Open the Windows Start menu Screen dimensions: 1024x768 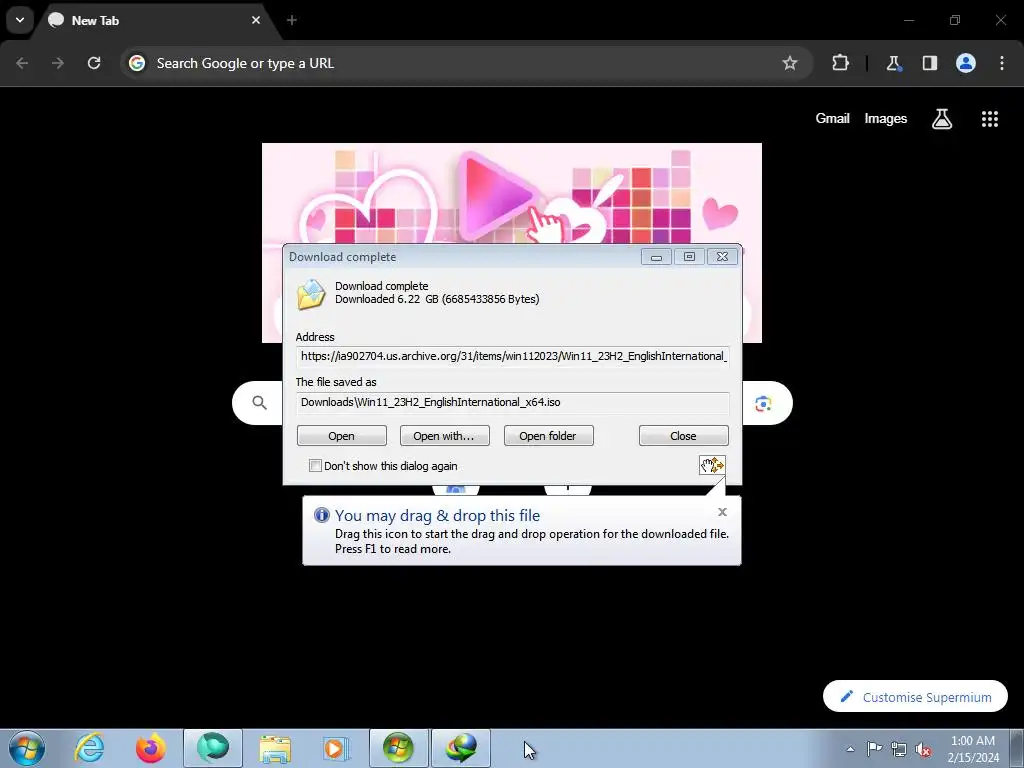coord(27,748)
